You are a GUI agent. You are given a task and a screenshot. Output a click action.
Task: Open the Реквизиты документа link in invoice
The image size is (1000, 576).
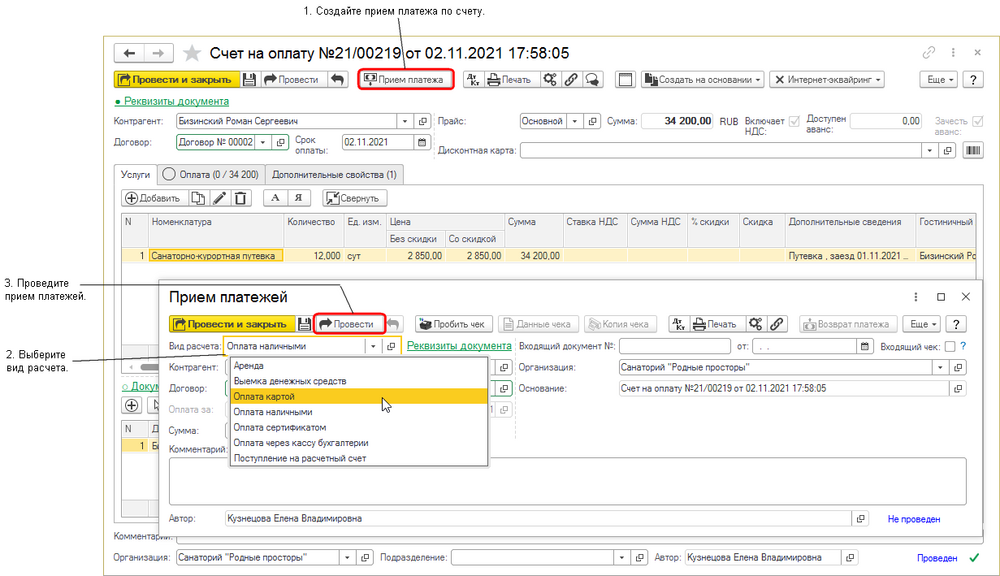[171, 101]
